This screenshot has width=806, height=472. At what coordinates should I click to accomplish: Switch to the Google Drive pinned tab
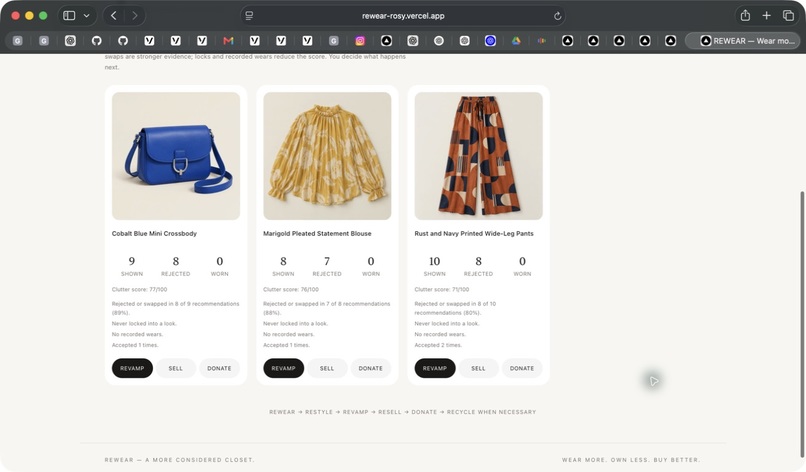[516, 41]
